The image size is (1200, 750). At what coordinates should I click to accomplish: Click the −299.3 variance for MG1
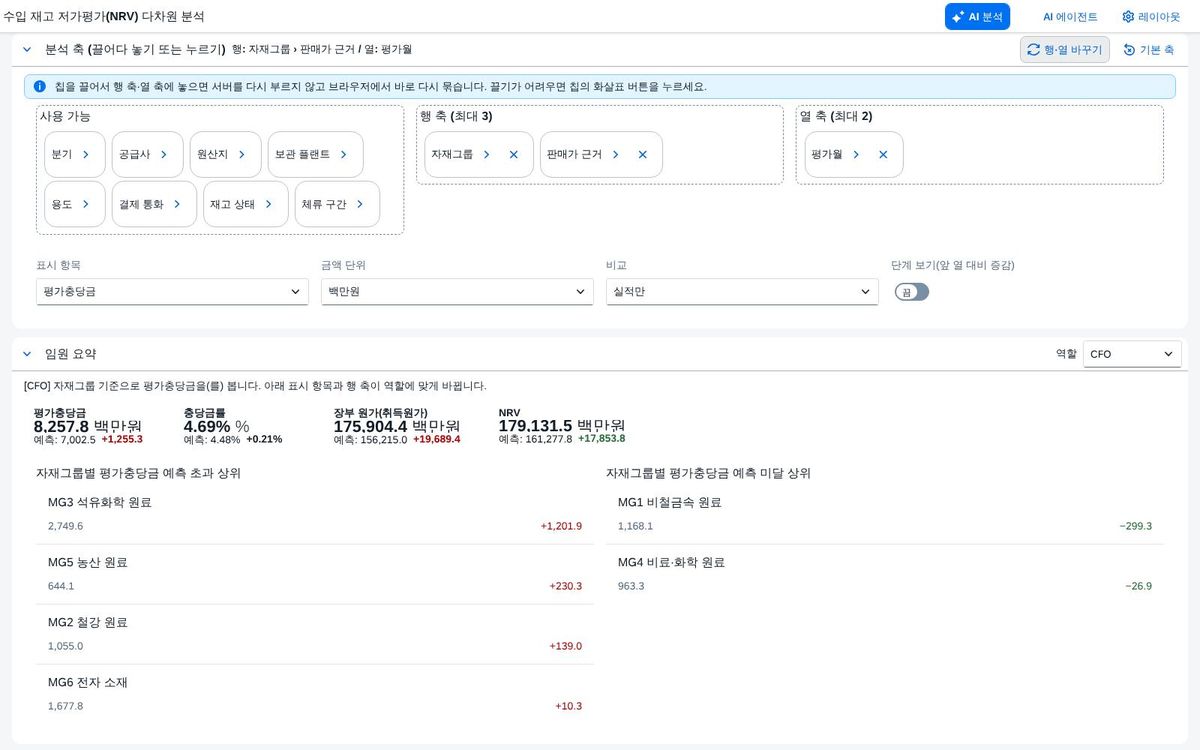coord(1135,526)
